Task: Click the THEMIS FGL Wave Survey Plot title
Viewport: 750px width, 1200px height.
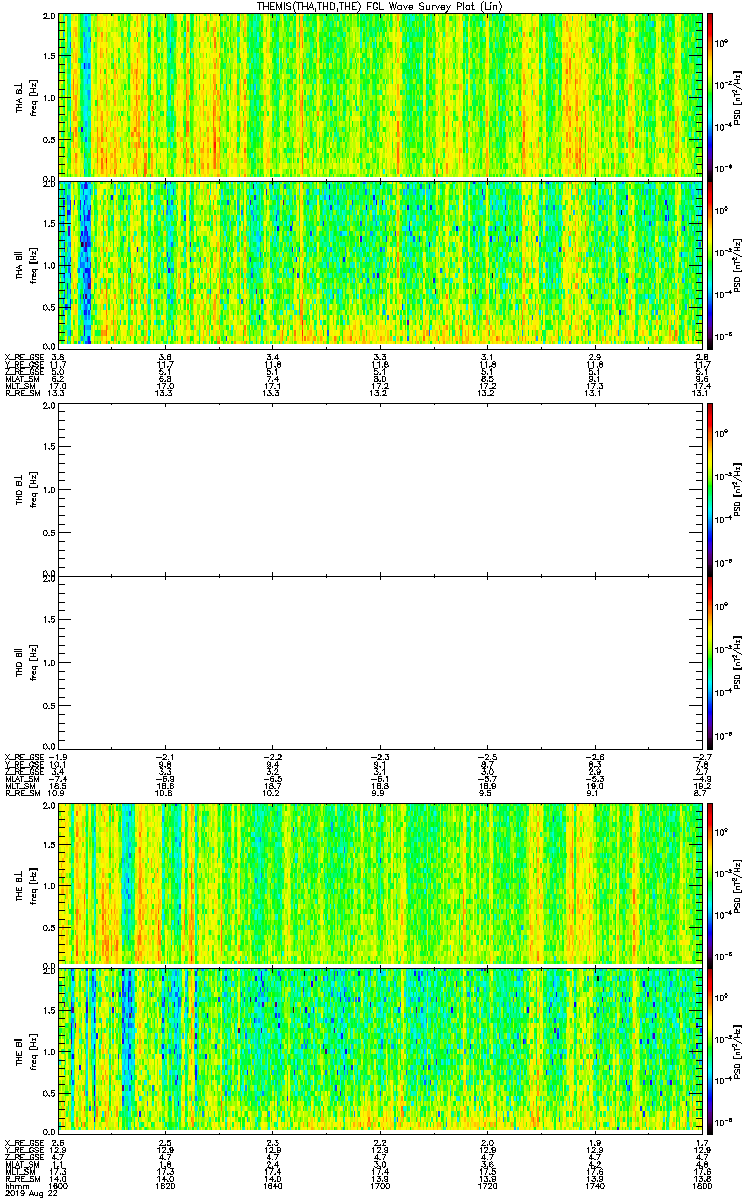Action: click(x=381, y=6)
